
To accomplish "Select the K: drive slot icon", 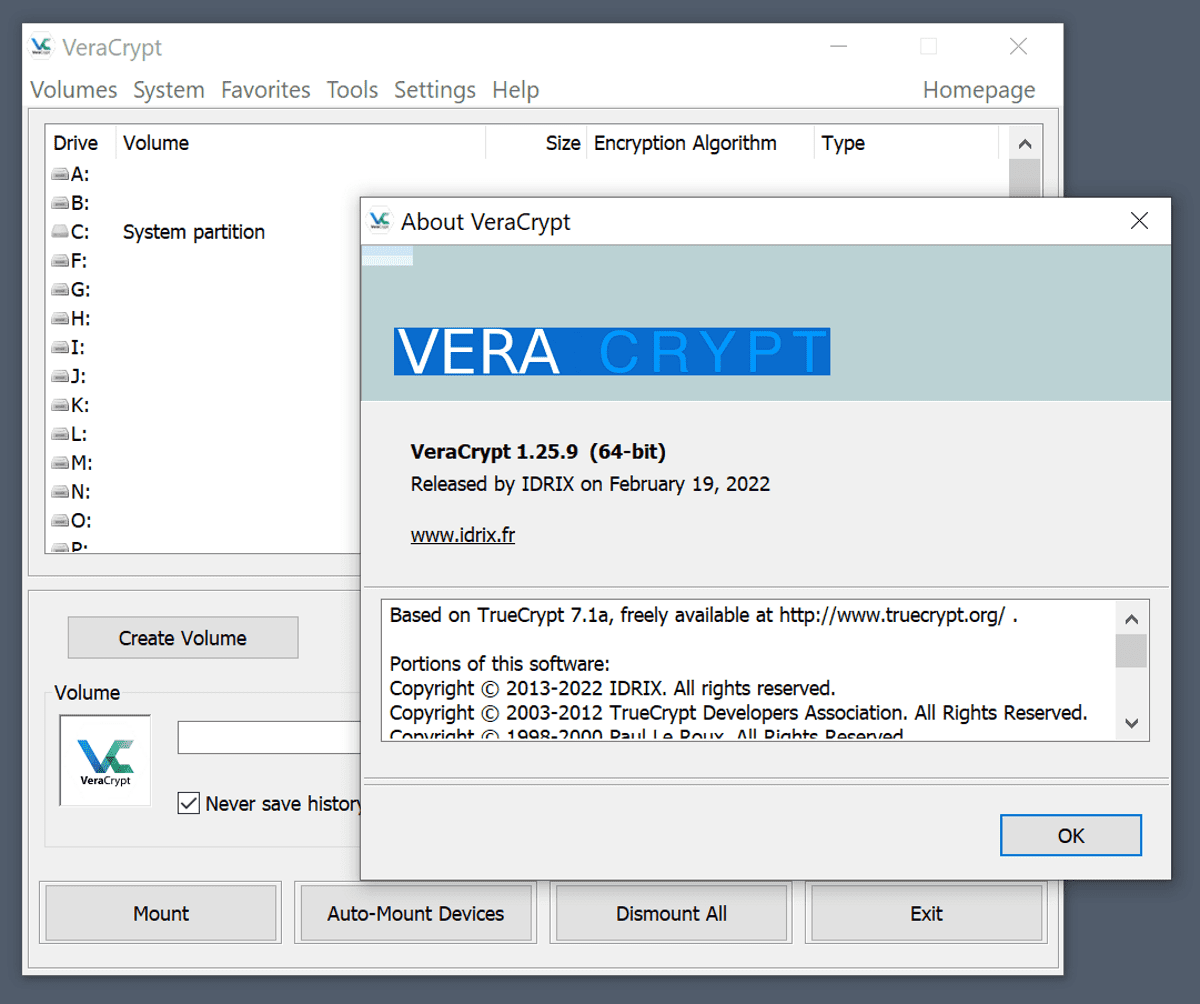I will point(60,407).
